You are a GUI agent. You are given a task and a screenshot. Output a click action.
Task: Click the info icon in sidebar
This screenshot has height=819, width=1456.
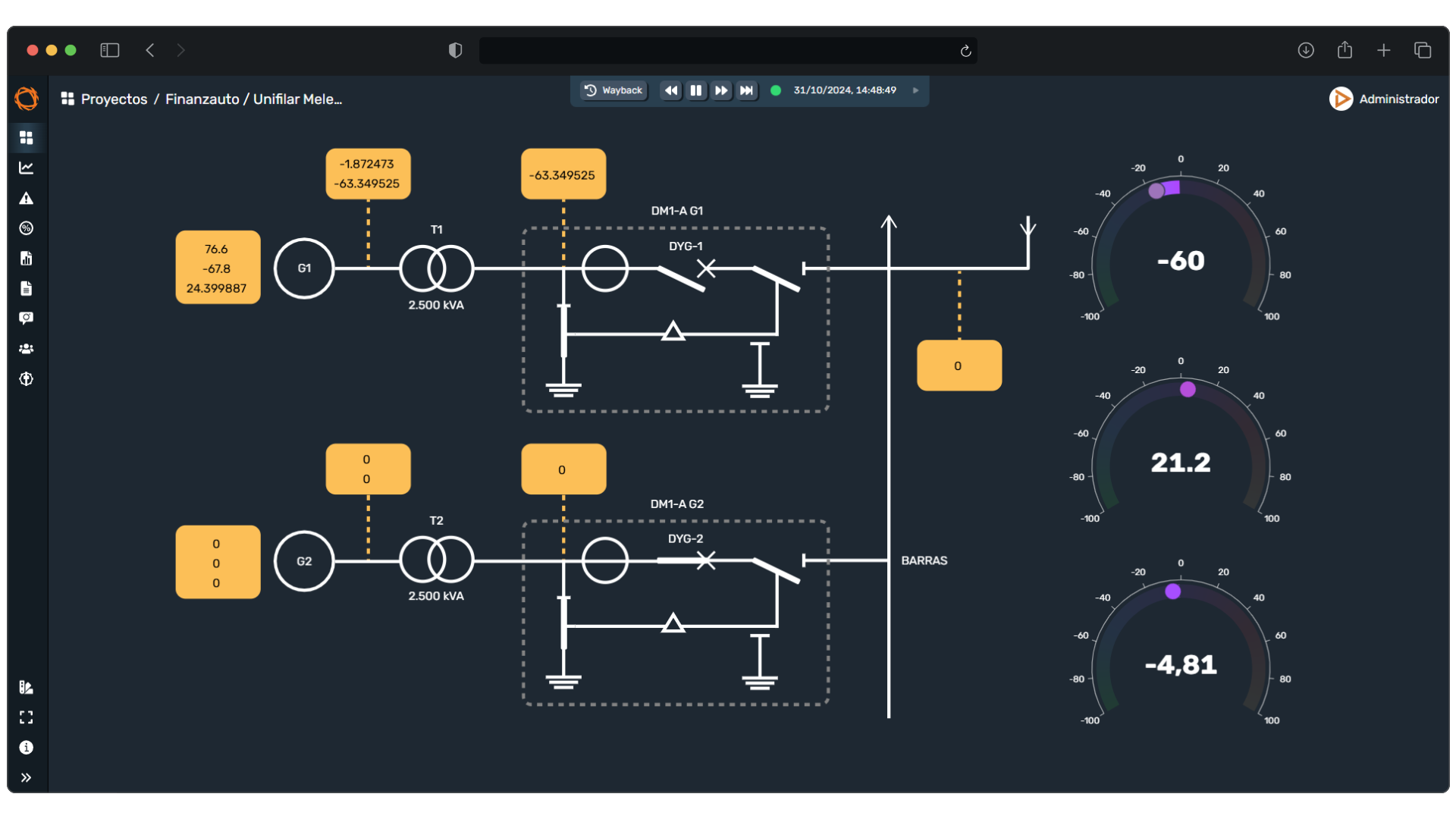[27, 748]
